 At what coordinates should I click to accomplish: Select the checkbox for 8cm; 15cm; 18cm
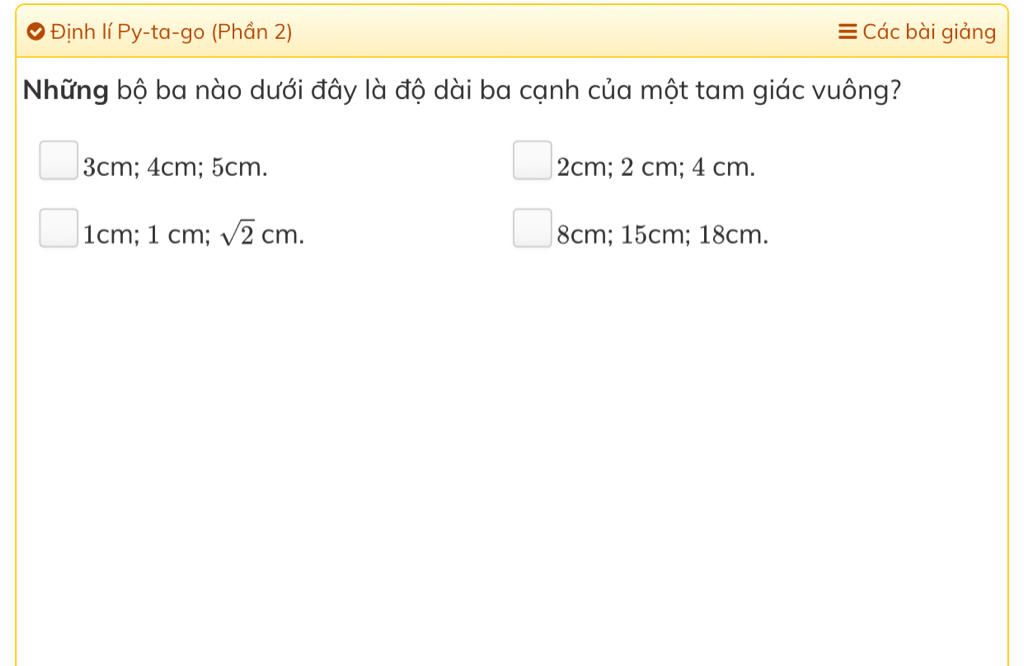coord(532,228)
